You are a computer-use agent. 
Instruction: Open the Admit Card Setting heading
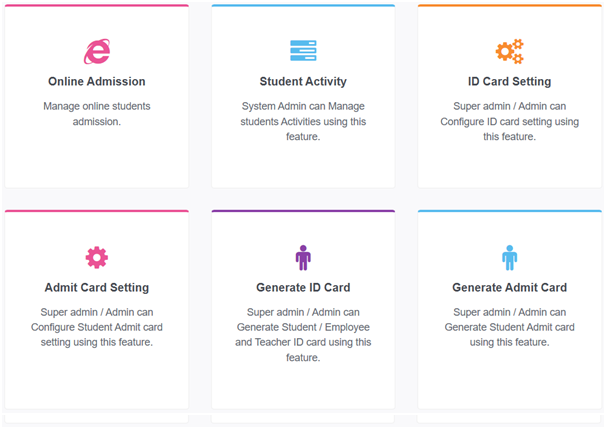(x=97, y=288)
